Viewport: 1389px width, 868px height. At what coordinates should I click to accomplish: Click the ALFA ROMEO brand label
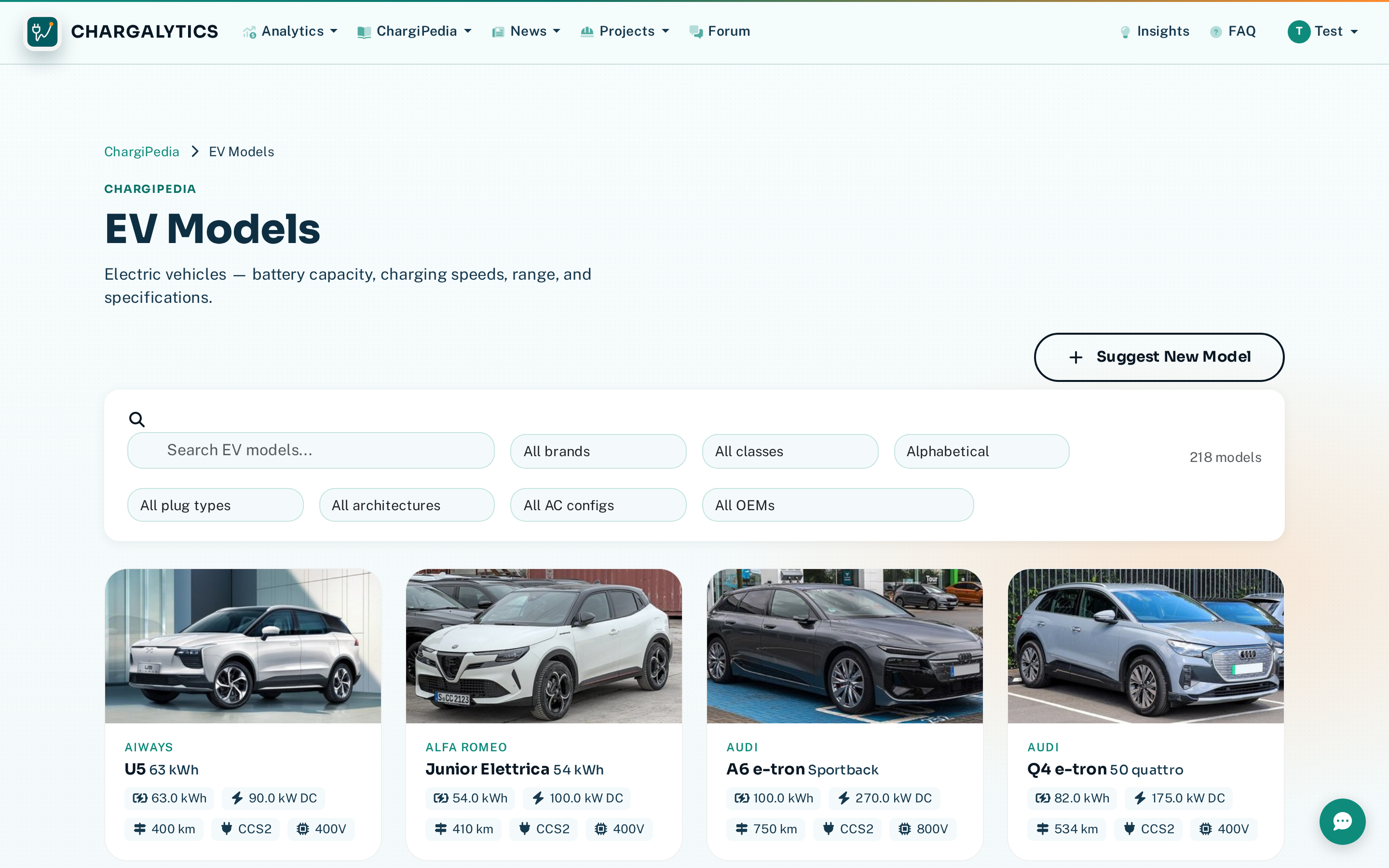[466, 747]
